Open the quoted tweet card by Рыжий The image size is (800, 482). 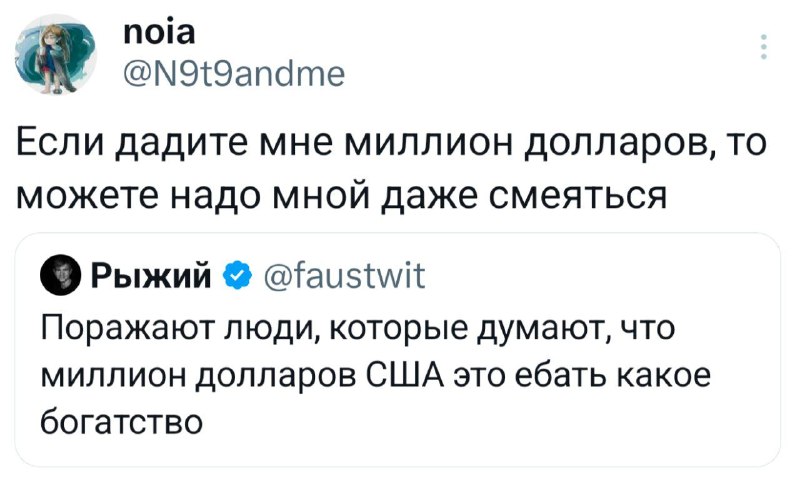[x=400, y=350]
